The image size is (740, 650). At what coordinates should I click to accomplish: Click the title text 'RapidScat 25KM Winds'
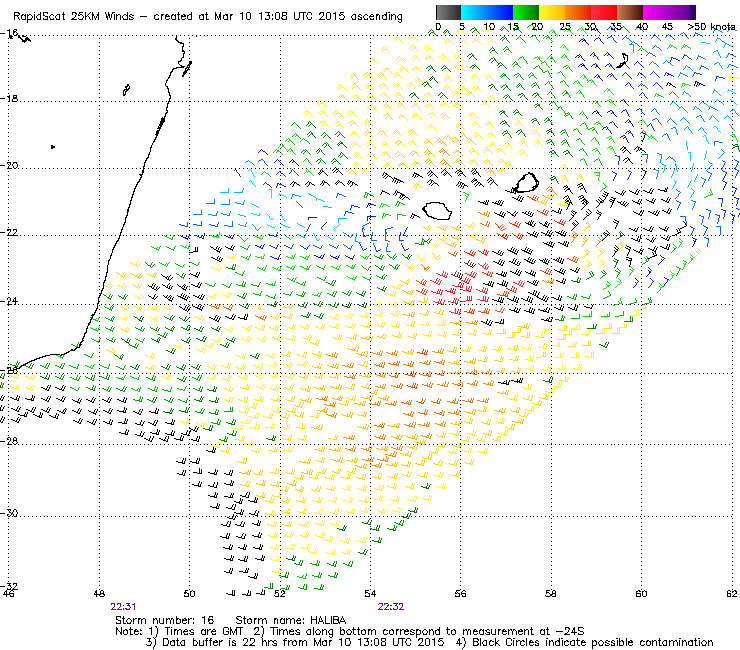pyautogui.click(x=74, y=17)
